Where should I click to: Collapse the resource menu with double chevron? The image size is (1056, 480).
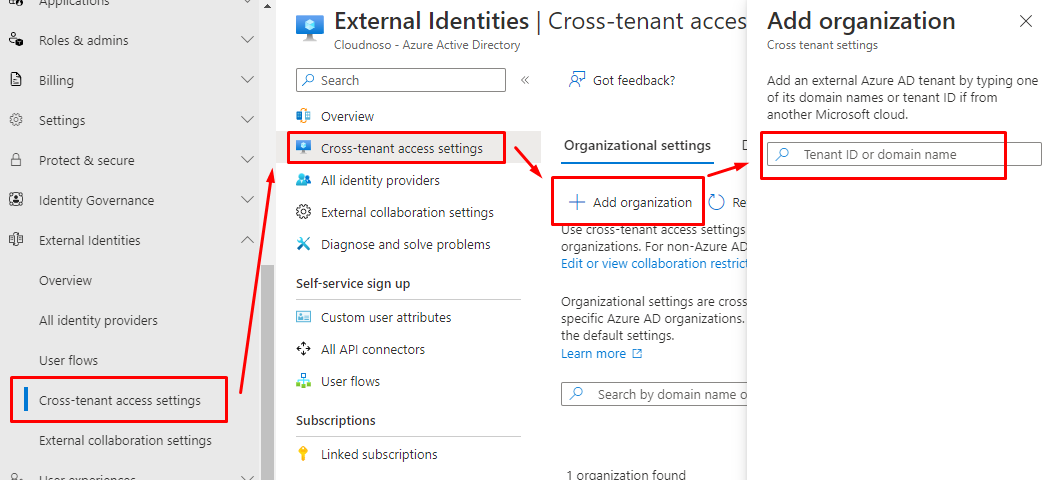[525, 80]
